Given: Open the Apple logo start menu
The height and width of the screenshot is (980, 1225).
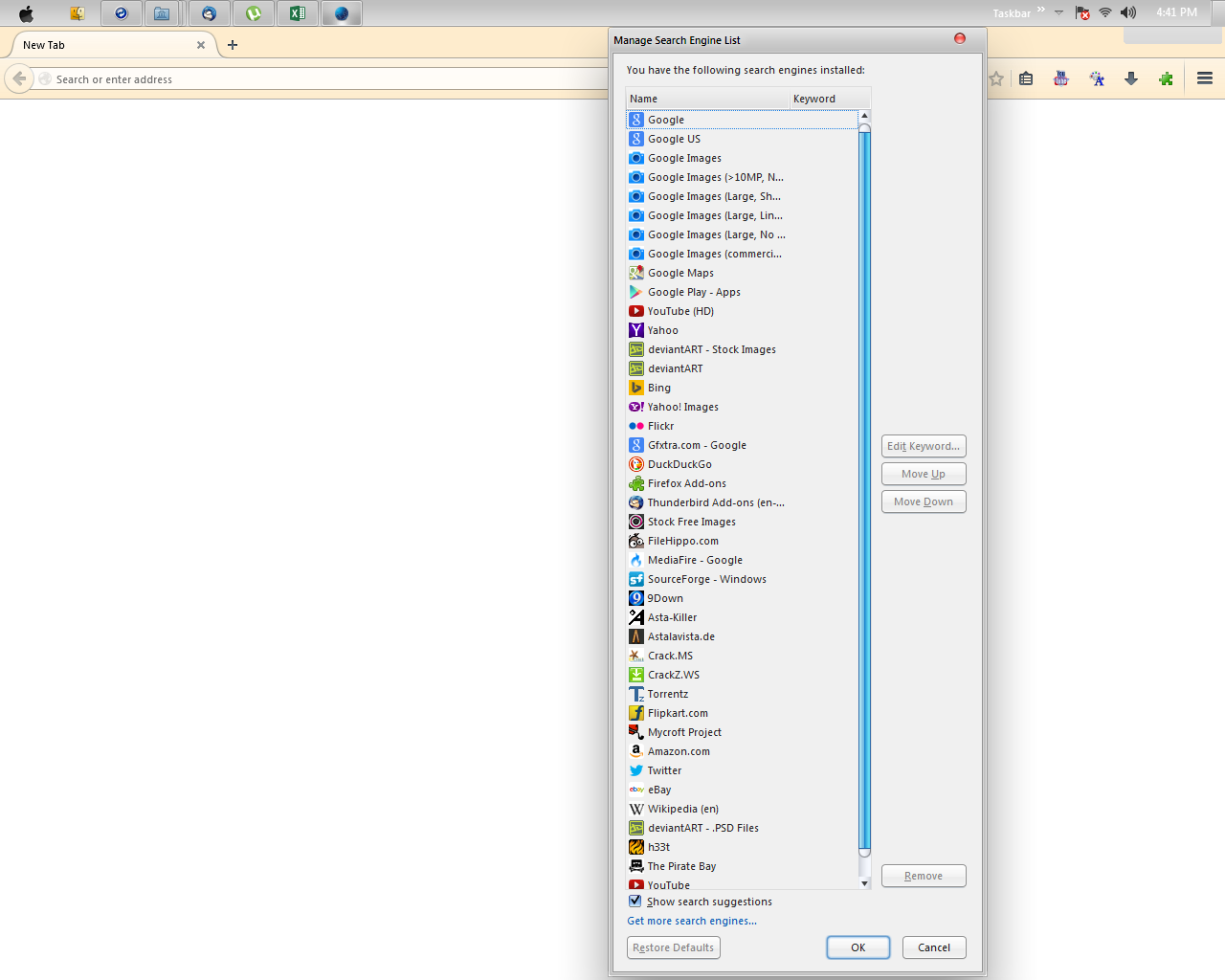Looking at the screenshot, I should pos(26,13).
